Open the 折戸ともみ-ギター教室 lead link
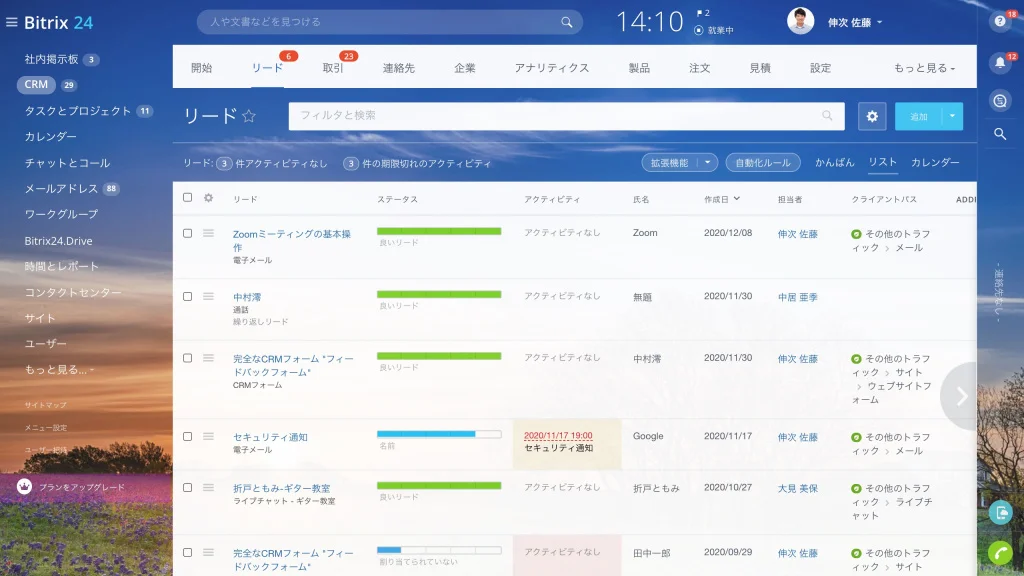 tap(281, 488)
